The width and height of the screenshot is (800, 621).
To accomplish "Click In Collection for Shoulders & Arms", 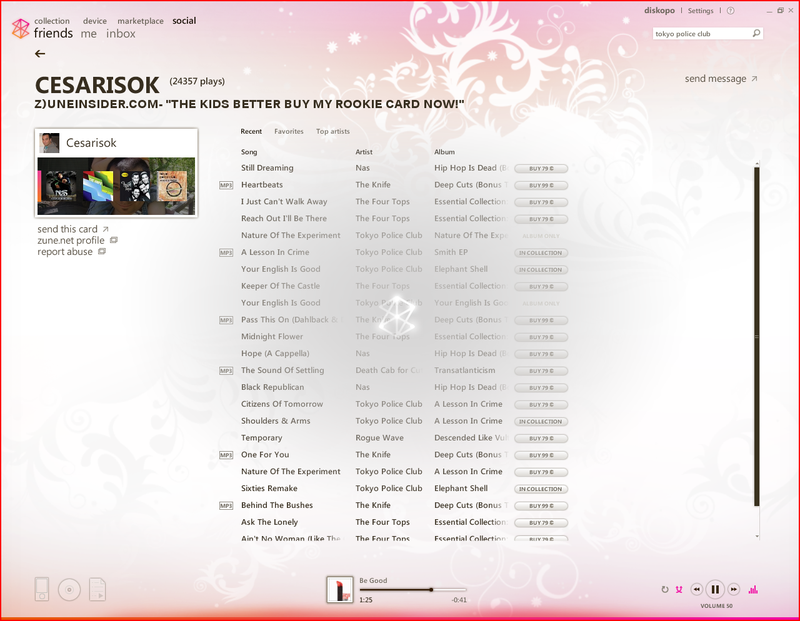I will tap(541, 421).
